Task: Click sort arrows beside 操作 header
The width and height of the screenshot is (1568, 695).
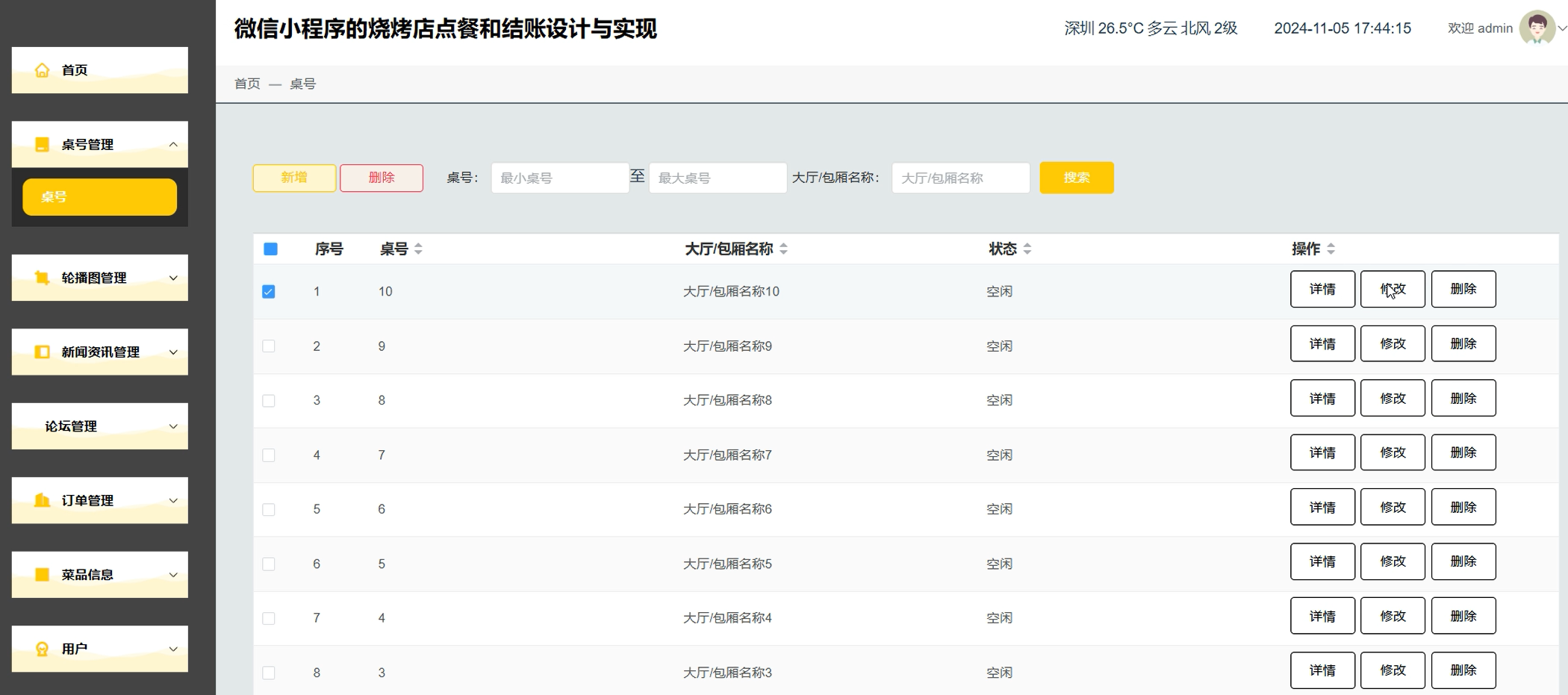Action: [x=1331, y=249]
